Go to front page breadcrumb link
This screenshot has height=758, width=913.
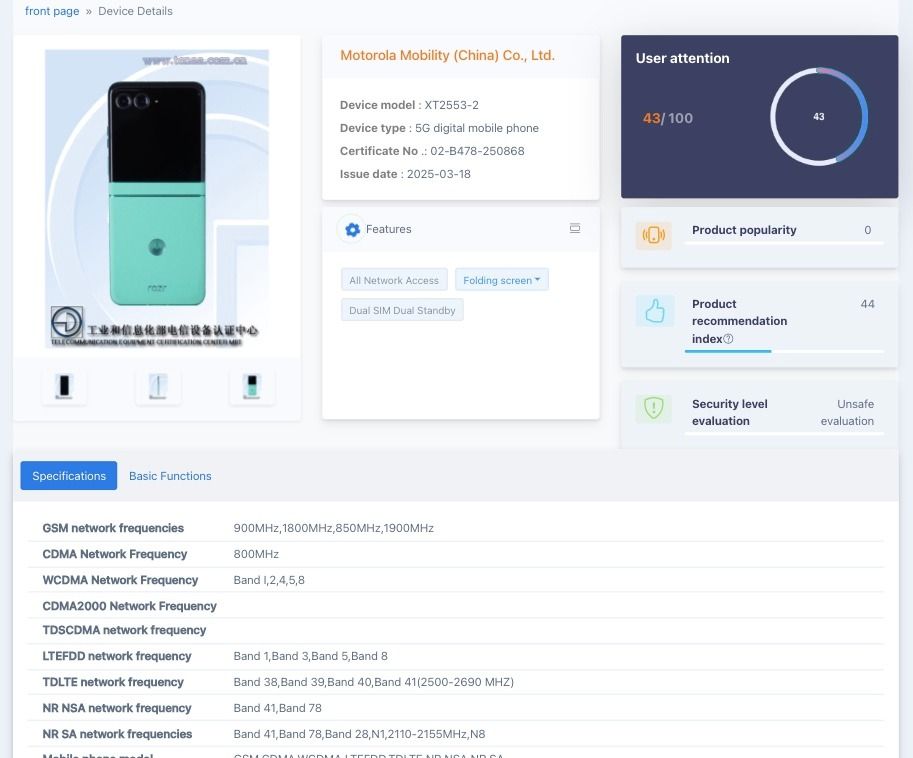(52, 11)
